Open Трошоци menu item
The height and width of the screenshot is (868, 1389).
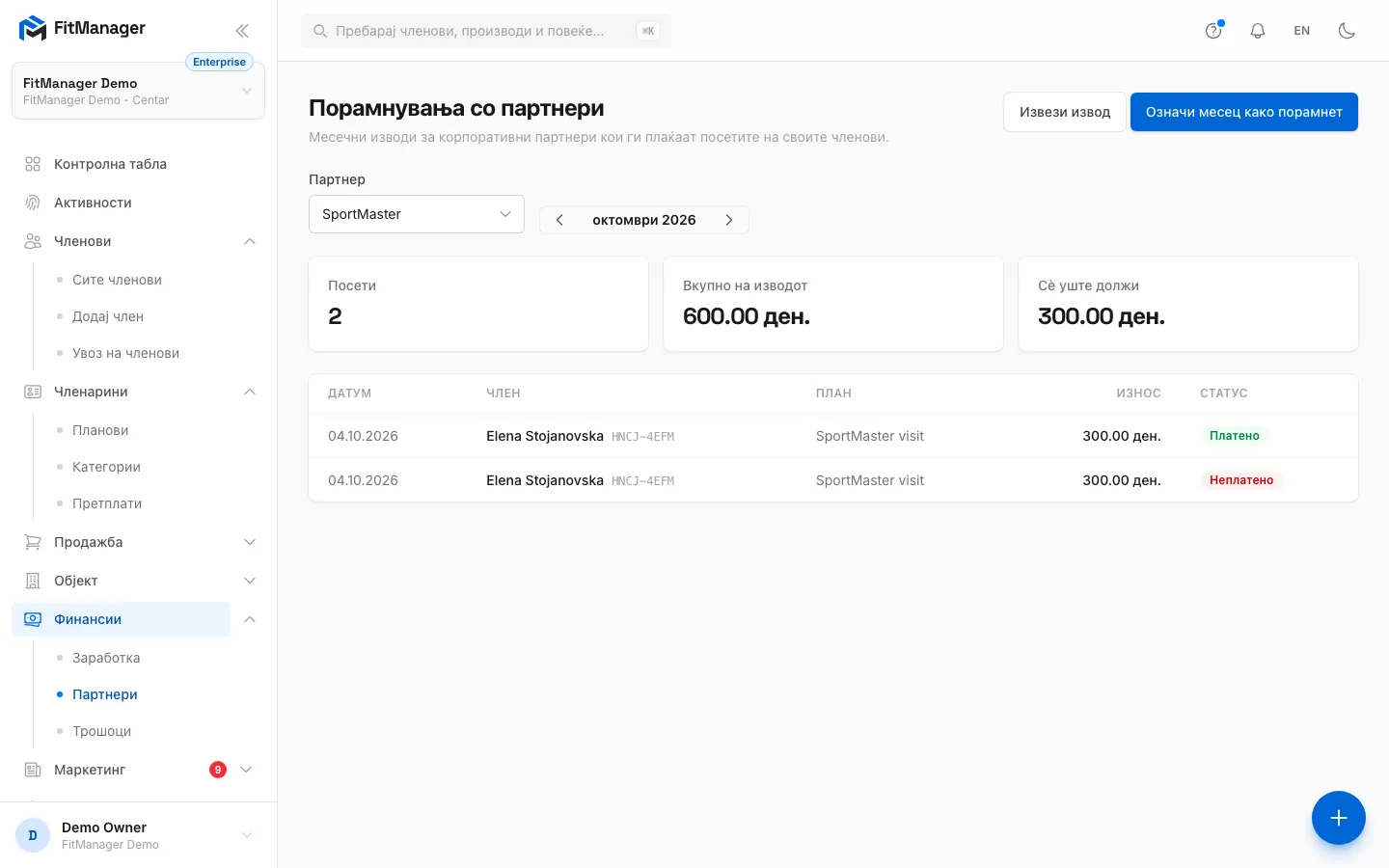[101, 731]
